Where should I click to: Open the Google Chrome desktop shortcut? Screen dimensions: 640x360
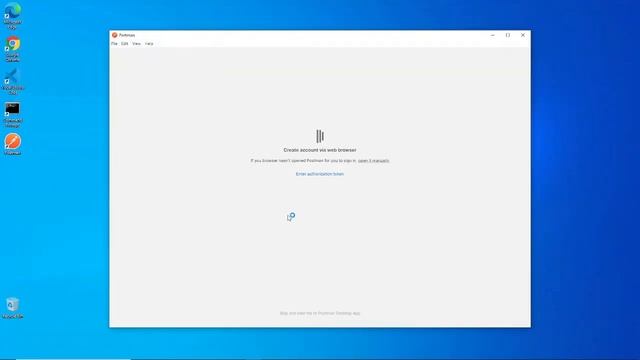pos(13,49)
